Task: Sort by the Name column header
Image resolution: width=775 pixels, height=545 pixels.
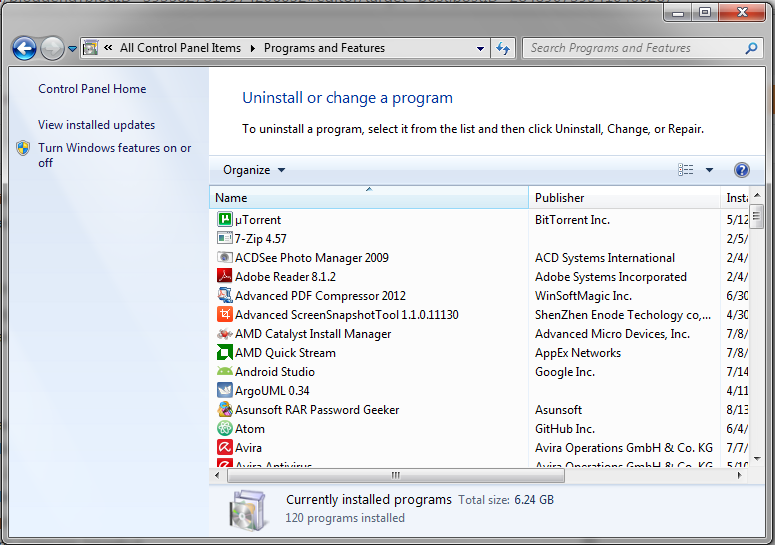Action: 369,198
